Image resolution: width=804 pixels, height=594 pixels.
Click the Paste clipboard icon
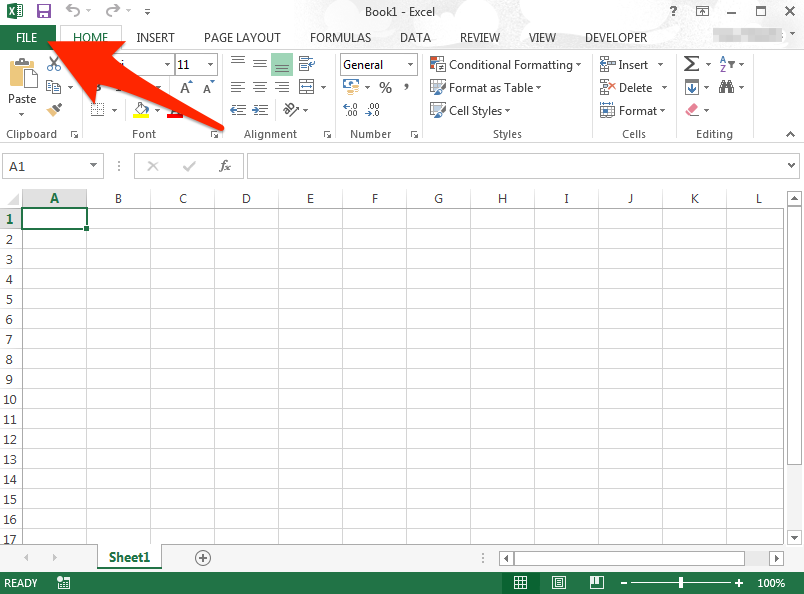[x=23, y=73]
